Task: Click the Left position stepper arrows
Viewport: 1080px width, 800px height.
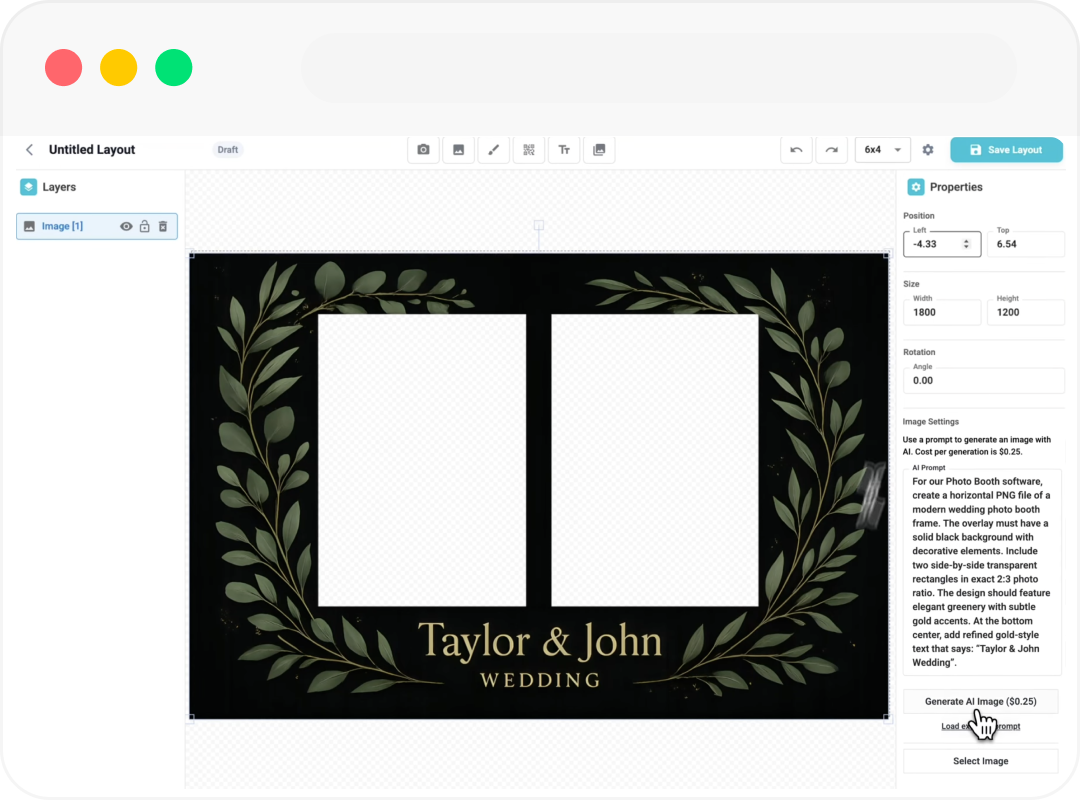Action: point(966,244)
